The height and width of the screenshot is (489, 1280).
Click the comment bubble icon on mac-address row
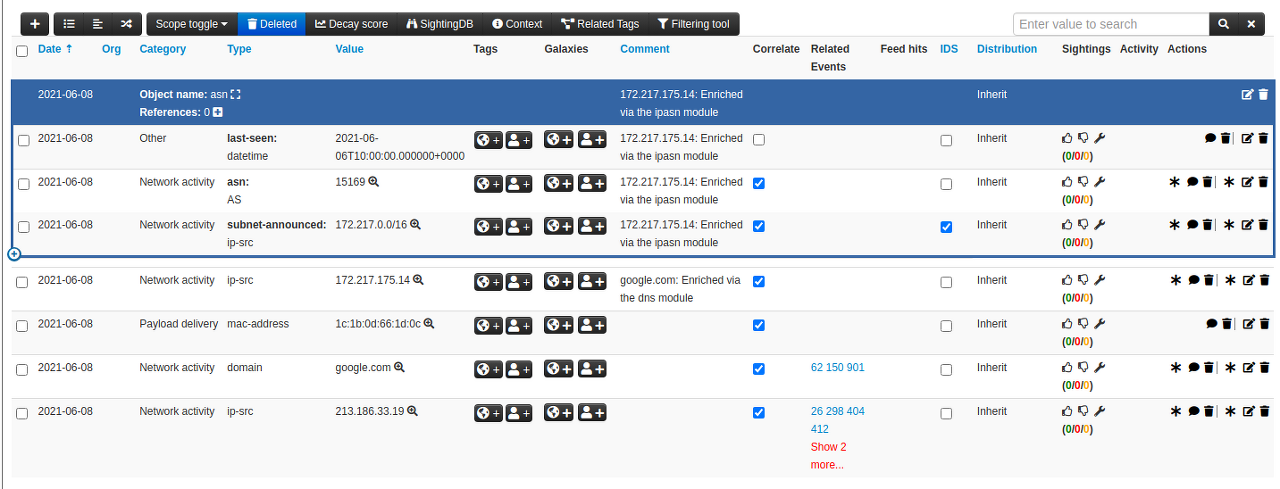1212,324
